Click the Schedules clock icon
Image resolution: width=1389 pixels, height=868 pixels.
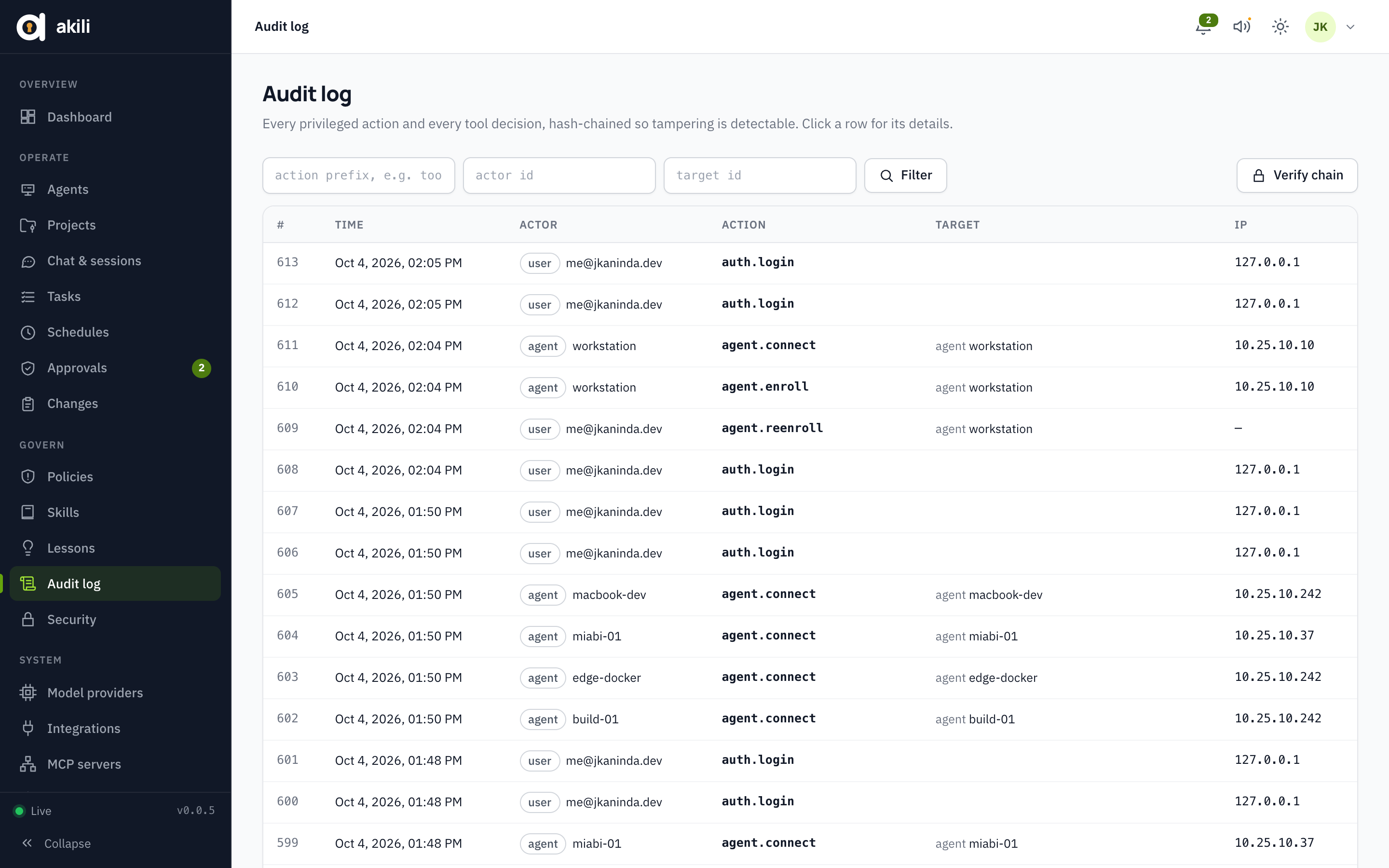27,332
